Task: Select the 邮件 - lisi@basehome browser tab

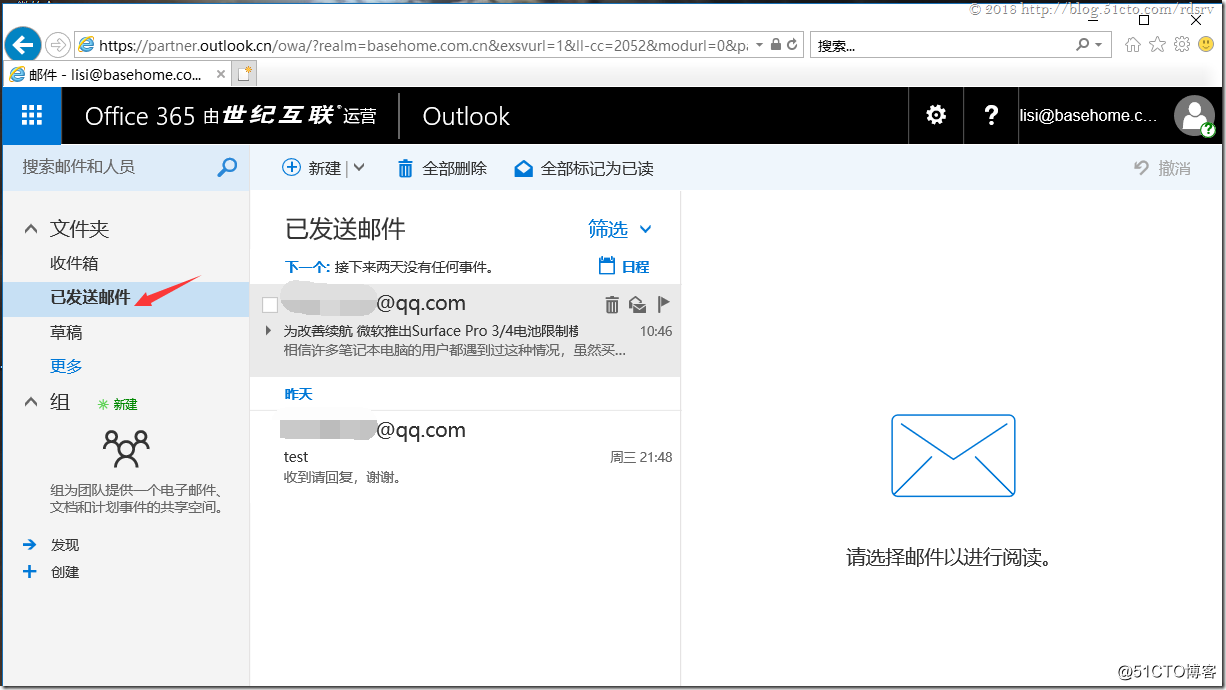Action: coord(116,74)
